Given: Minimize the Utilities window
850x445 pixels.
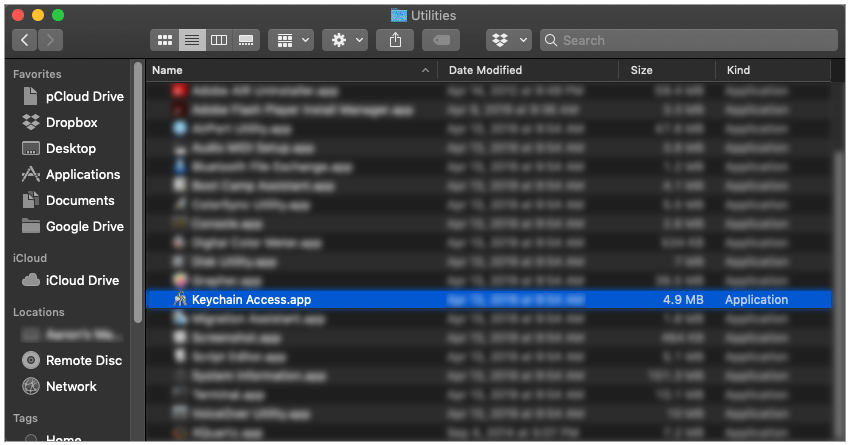Looking at the screenshot, I should coord(38,15).
